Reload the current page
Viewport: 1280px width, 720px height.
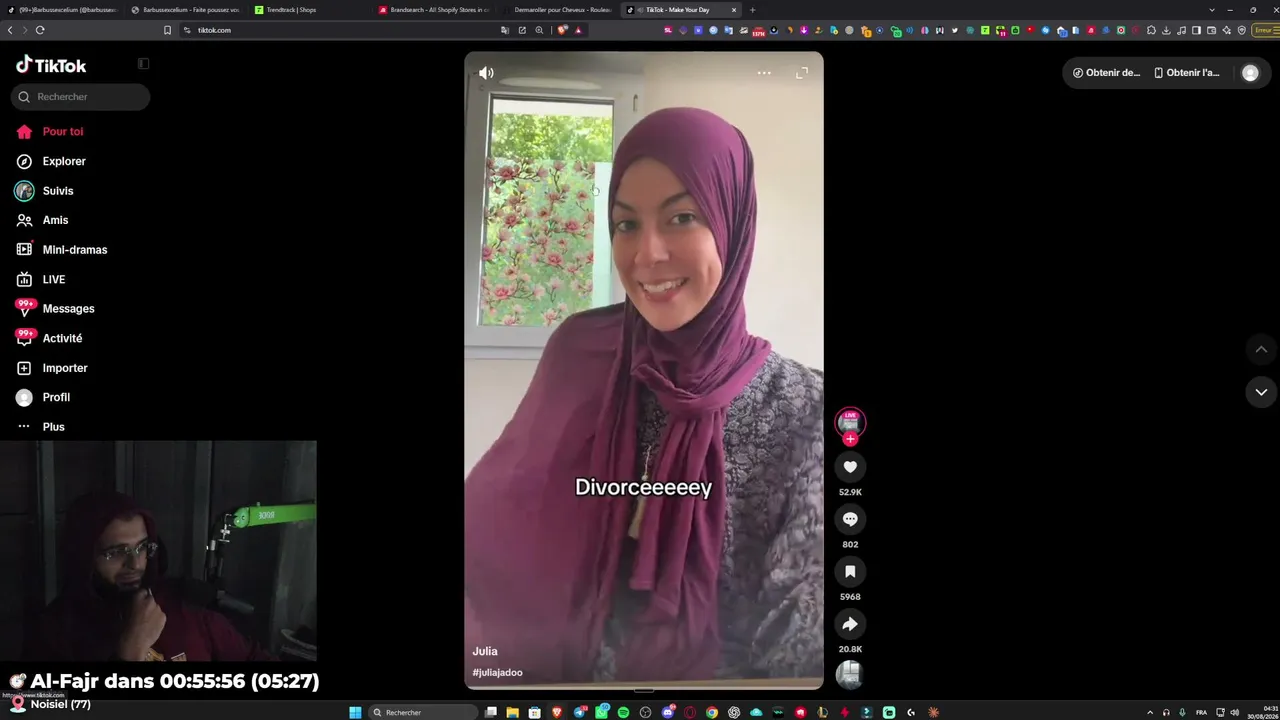click(x=40, y=30)
